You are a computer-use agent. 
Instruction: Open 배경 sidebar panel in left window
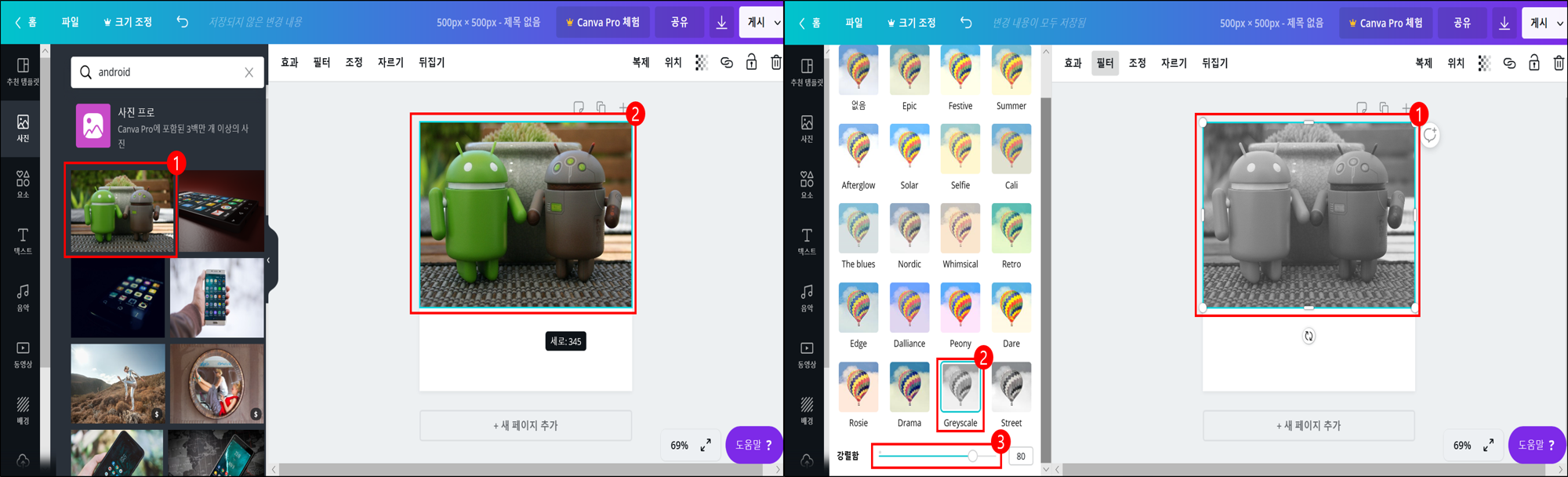[23, 410]
